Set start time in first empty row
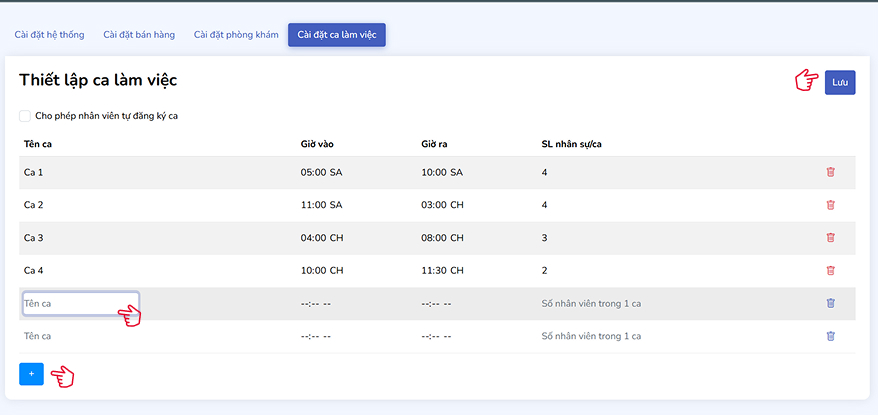879x416 pixels. 316,303
